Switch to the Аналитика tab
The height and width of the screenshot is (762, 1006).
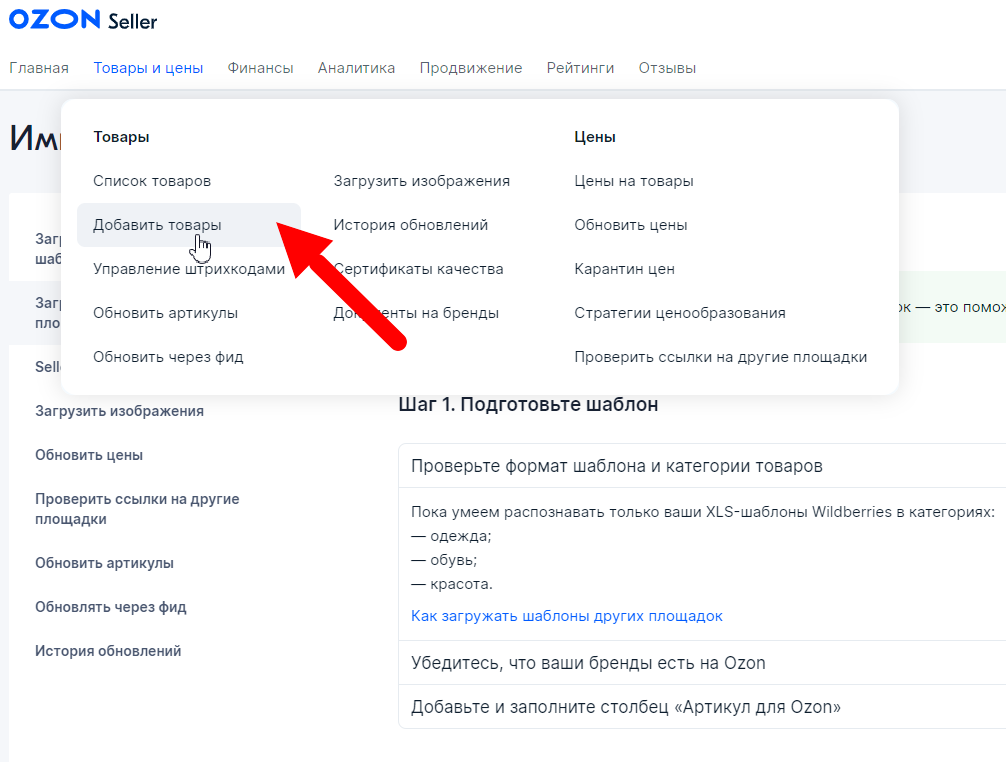click(357, 68)
